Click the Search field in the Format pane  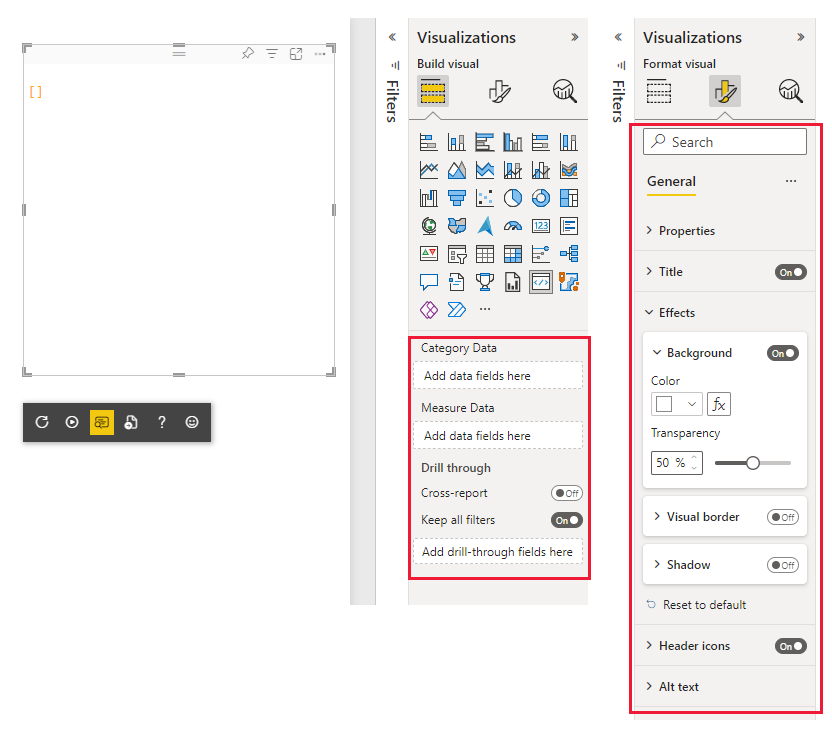tap(724, 141)
